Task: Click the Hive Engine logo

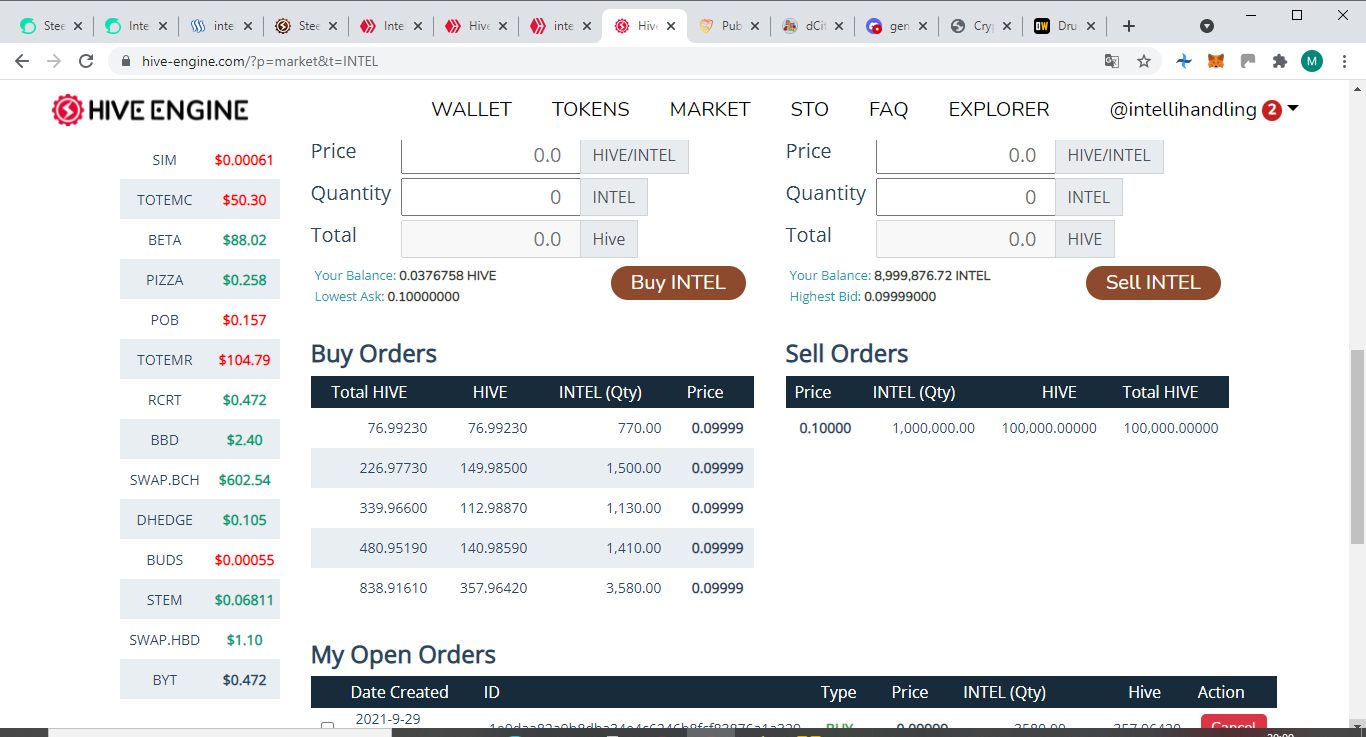Action: pyautogui.click(x=150, y=110)
